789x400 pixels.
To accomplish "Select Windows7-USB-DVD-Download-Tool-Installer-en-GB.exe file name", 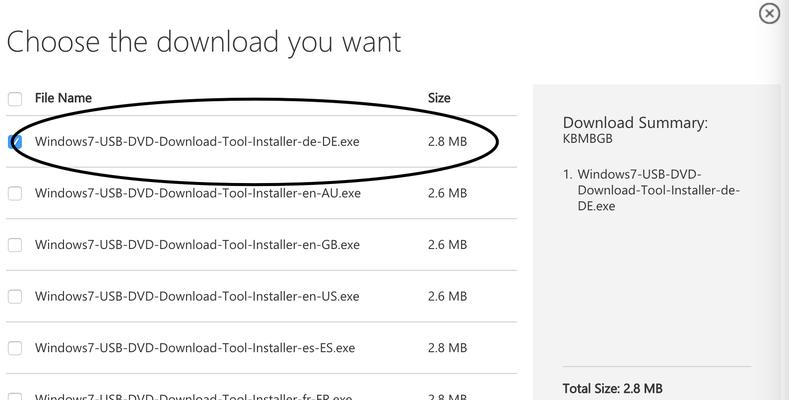I will click(x=197, y=245).
